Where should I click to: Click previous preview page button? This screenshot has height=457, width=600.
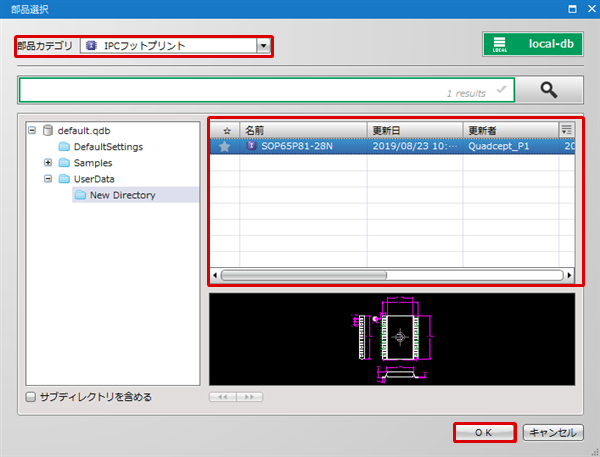[x=223, y=397]
